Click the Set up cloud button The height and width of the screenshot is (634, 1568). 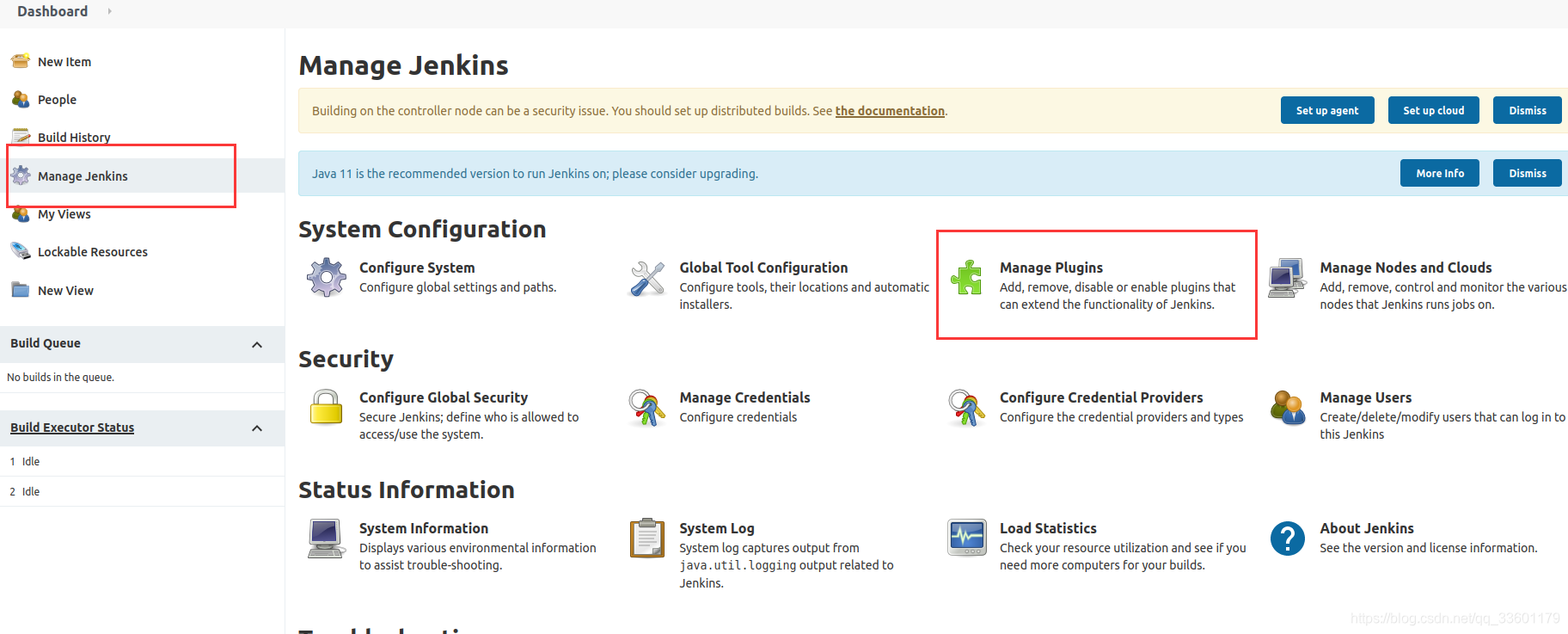[1433, 110]
